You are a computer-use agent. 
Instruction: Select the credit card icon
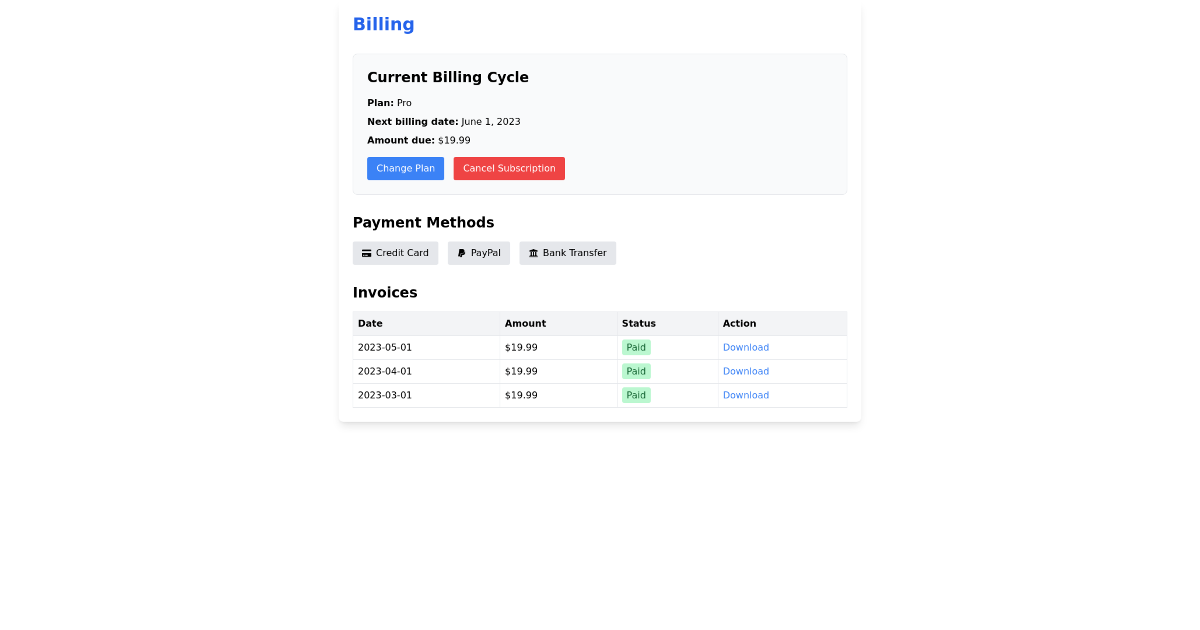point(367,253)
